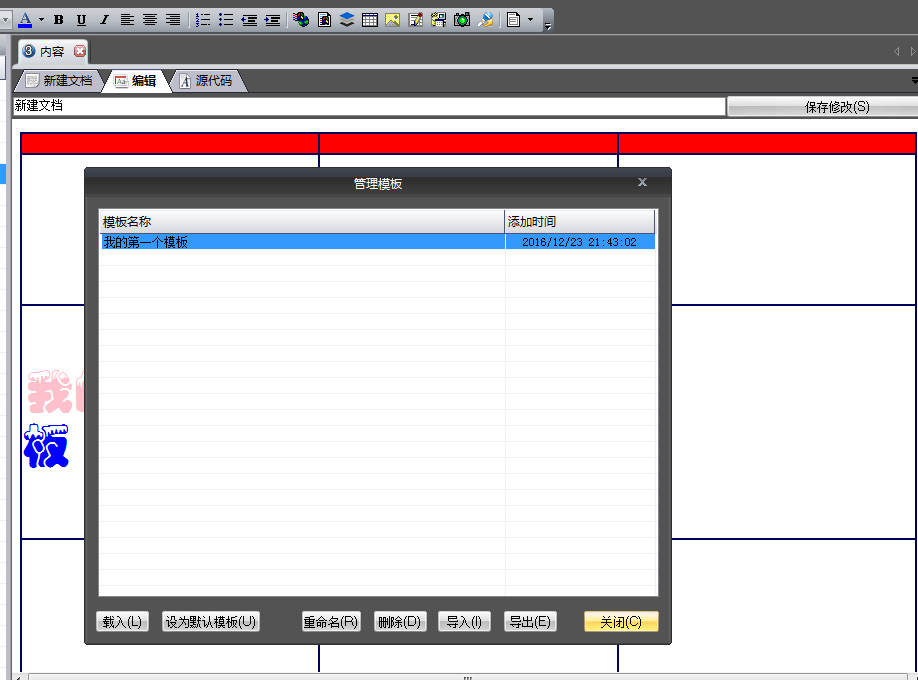Click the 设为默认模板(U) button

pyautogui.click(x=211, y=622)
